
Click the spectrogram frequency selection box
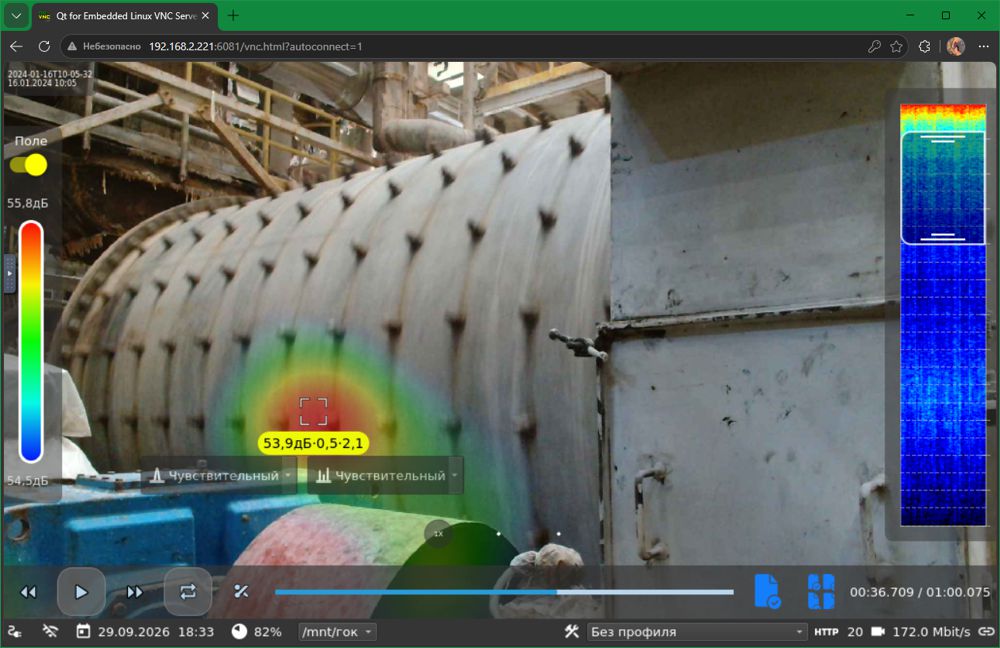(943, 188)
